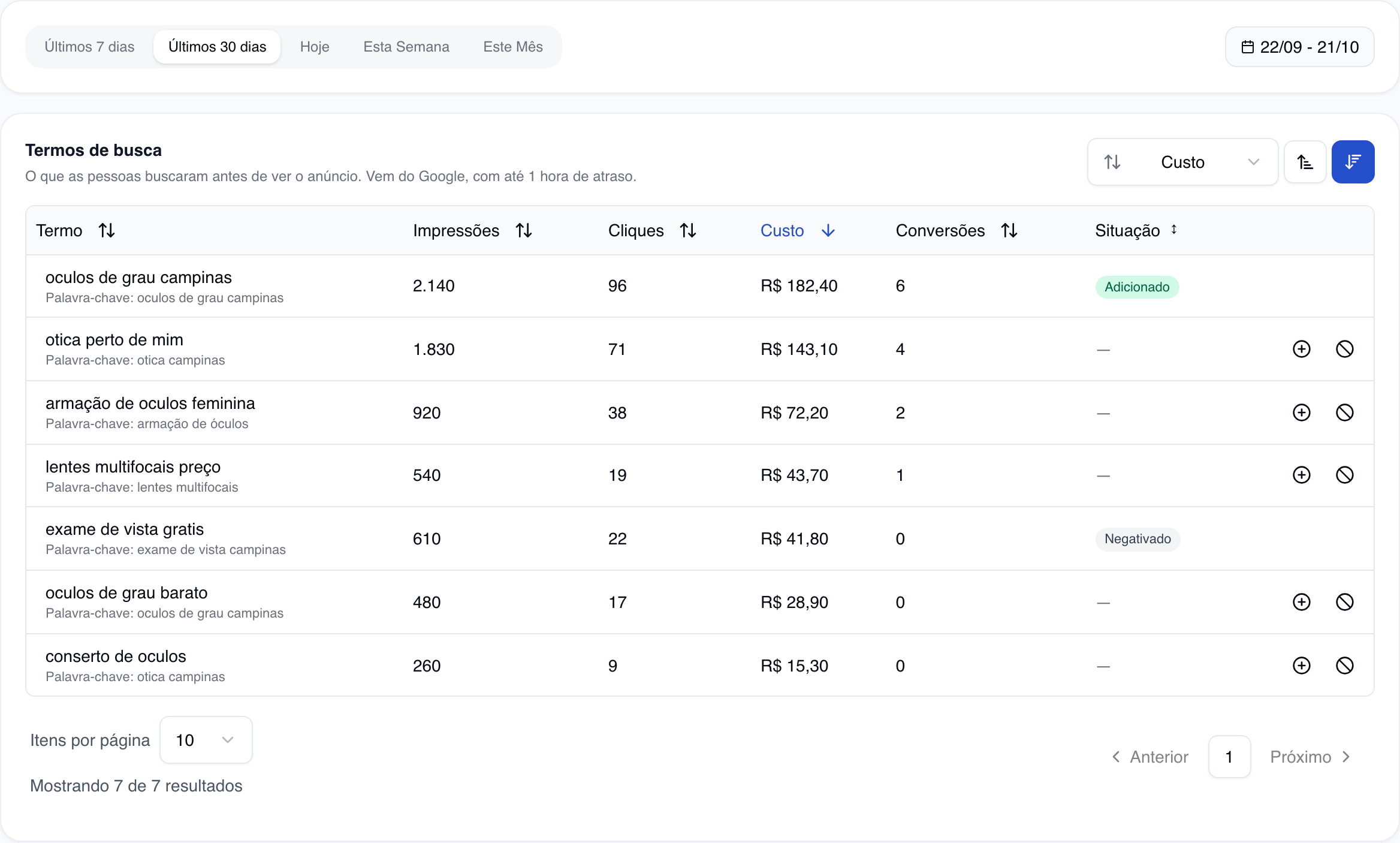Click the term 'exame de vista gratis'
The width and height of the screenshot is (1400, 843).
(125, 529)
